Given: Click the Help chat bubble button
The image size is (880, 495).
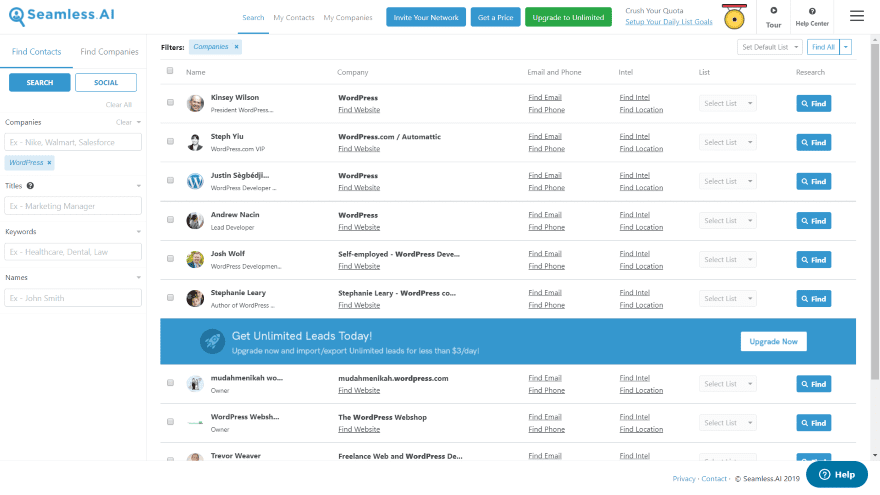Looking at the screenshot, I should [x=837, y=475].
